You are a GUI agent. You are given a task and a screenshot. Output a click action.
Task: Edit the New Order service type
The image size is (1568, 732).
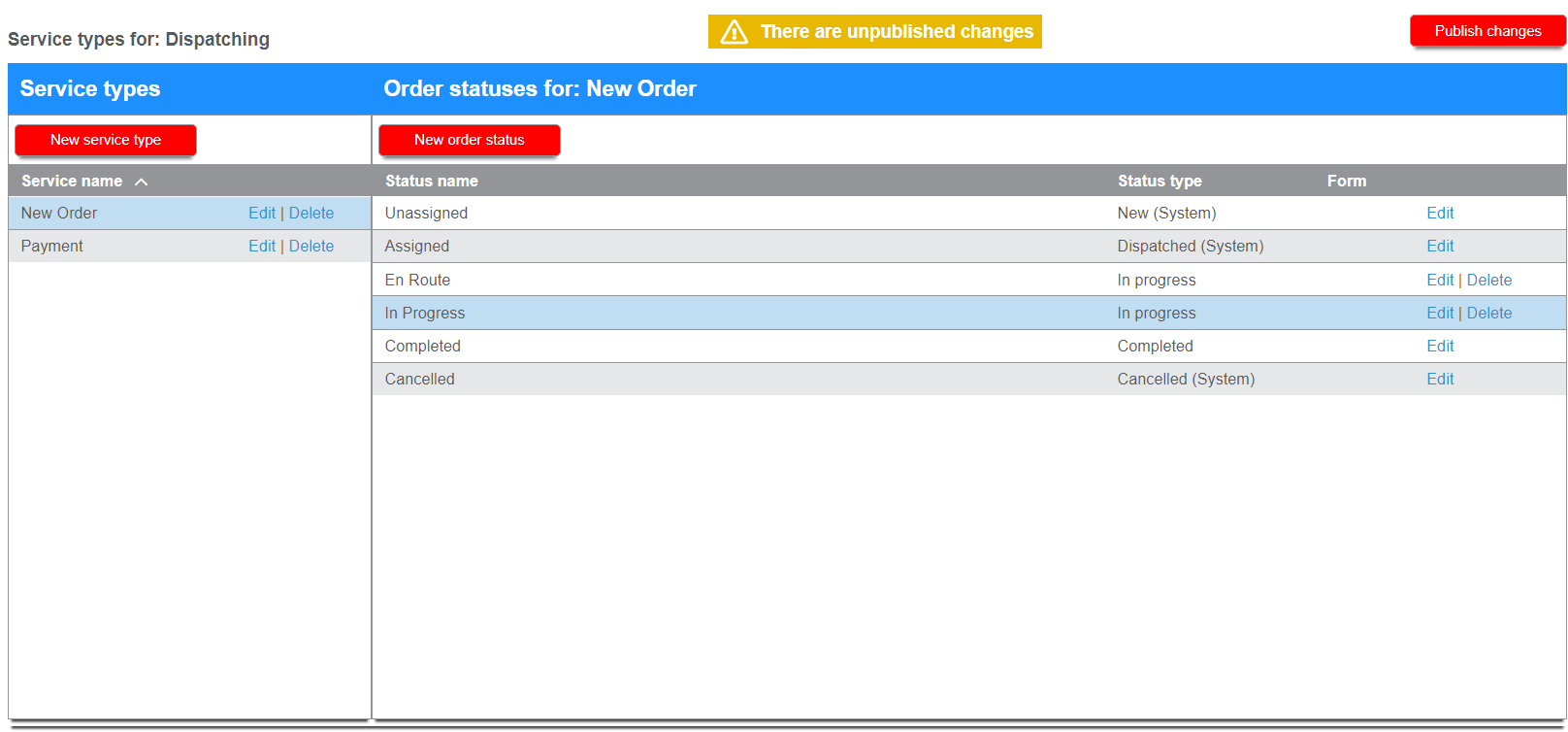pos(261,214)
